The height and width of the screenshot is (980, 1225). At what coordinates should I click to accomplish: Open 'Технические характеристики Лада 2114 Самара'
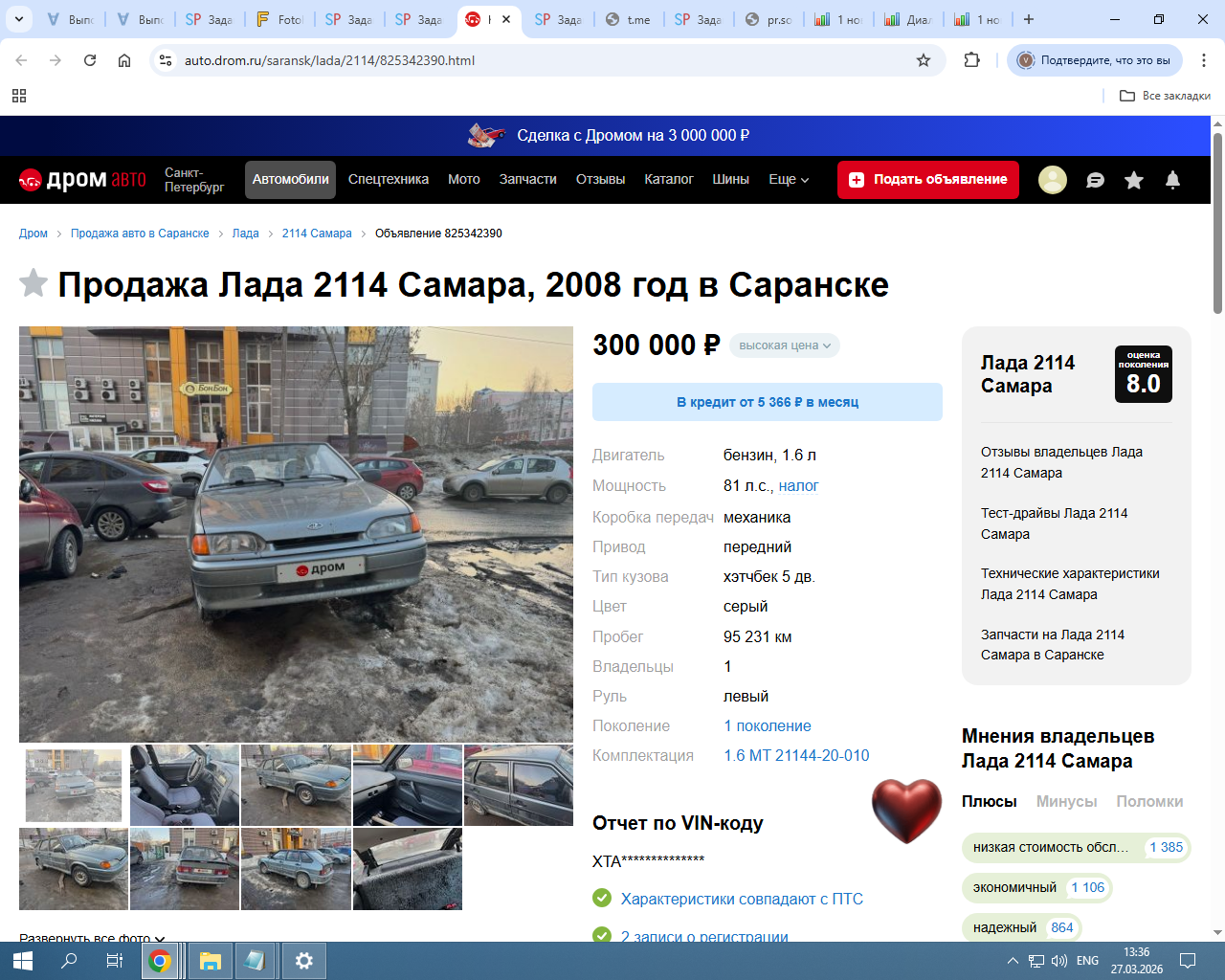coord(1070,584)
